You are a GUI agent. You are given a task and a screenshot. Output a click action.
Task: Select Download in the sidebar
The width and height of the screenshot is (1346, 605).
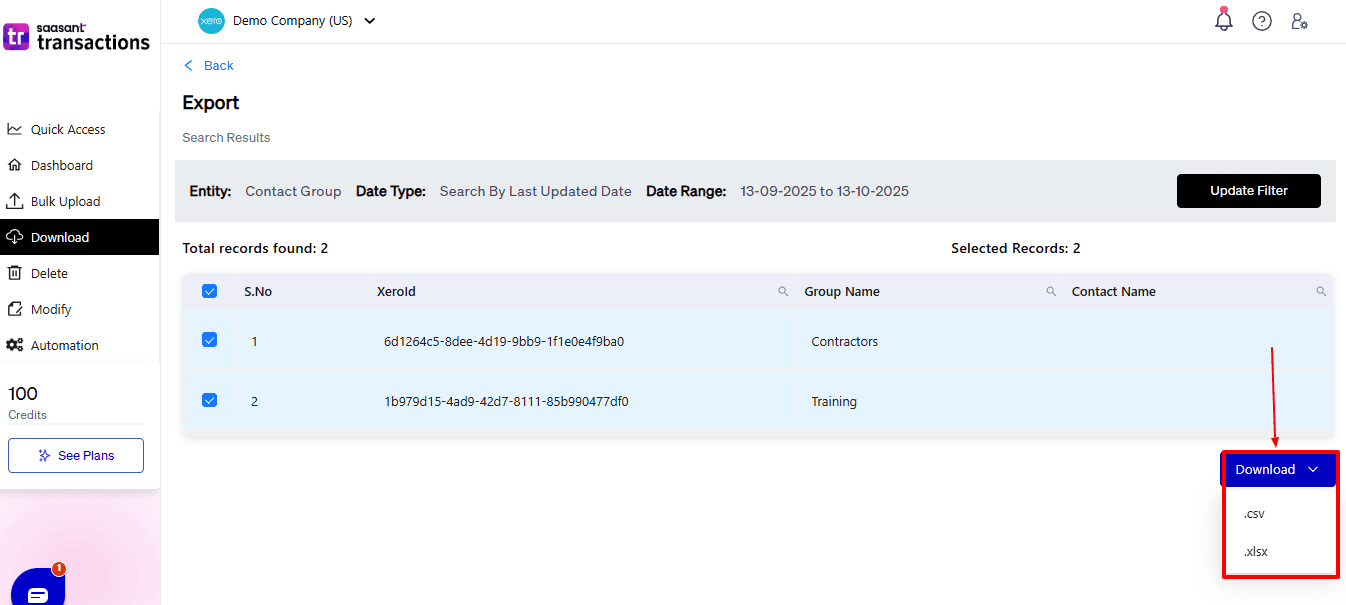(79, 237)
